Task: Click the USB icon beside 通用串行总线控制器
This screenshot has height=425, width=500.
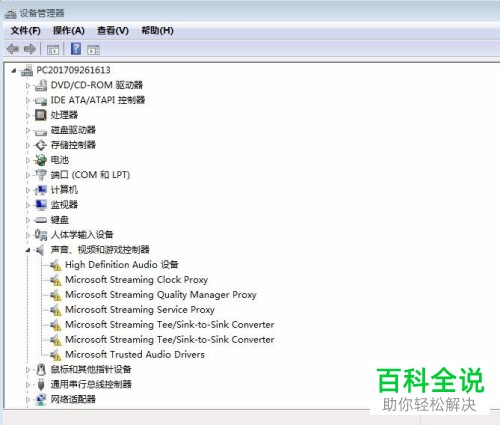Action: pos(41,385)
